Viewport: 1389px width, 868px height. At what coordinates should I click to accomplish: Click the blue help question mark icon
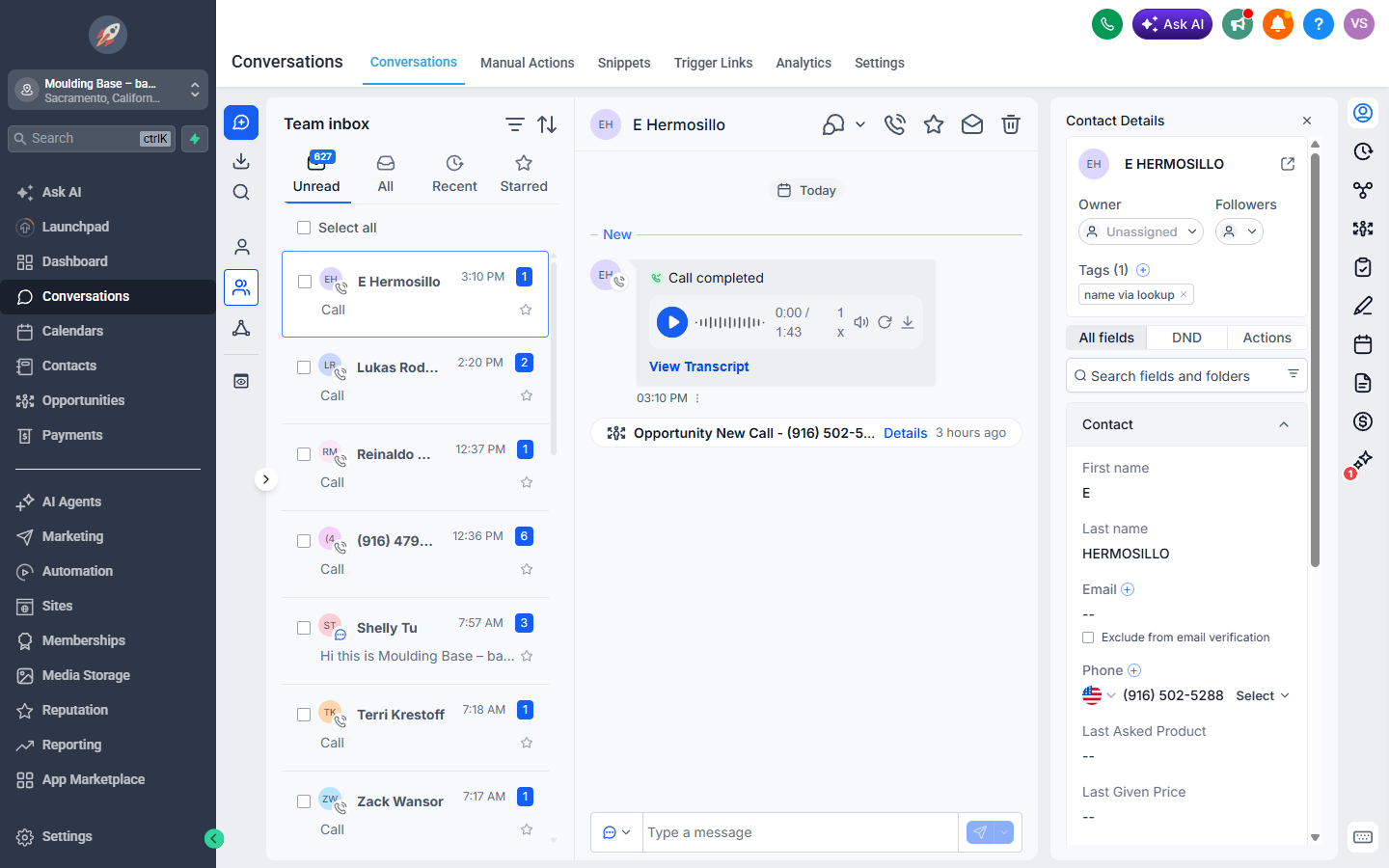click(1319, 24)
